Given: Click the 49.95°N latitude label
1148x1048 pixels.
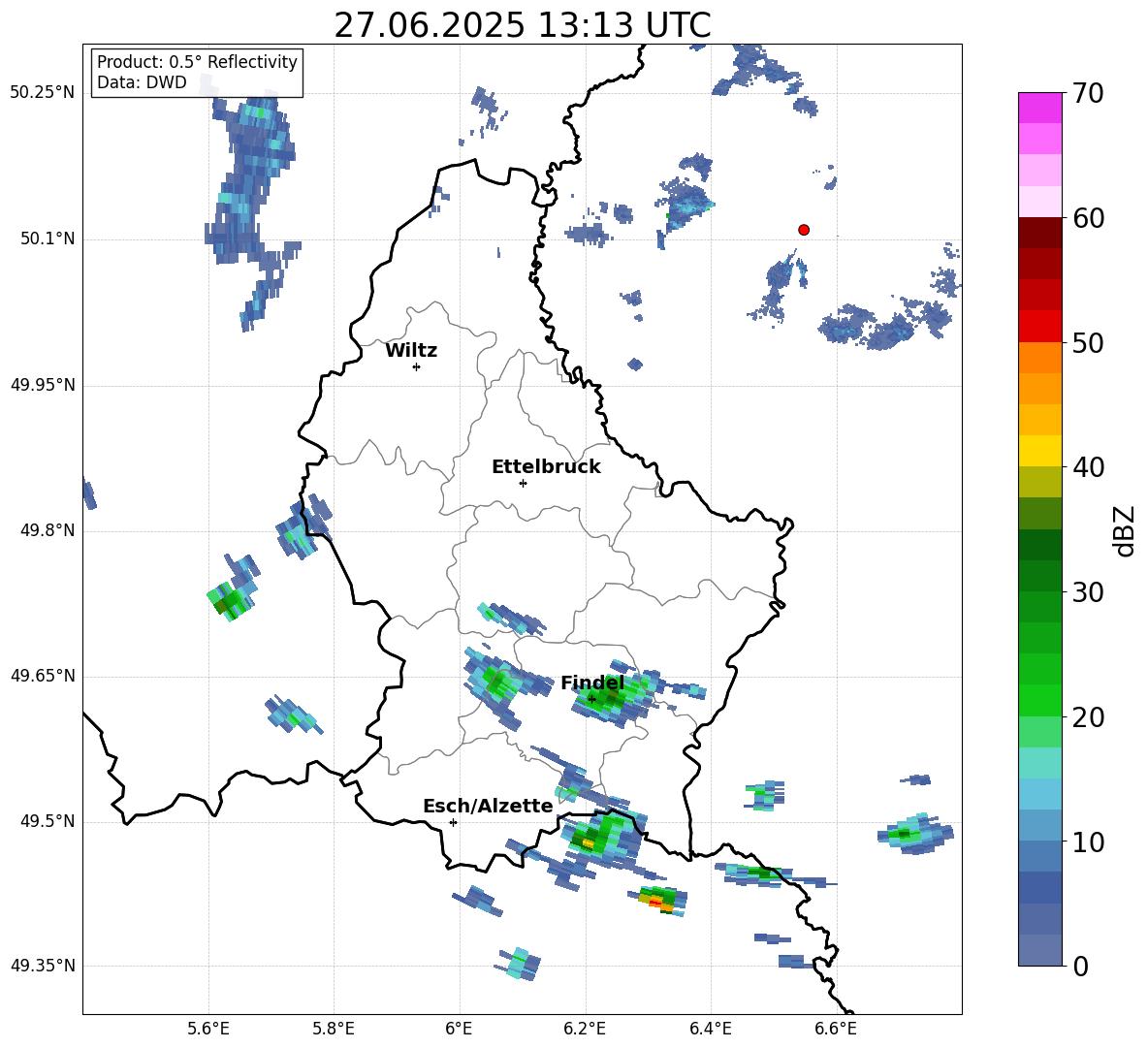Looking at the screenshot, I should pyautogui.click(x=43, y=385).
